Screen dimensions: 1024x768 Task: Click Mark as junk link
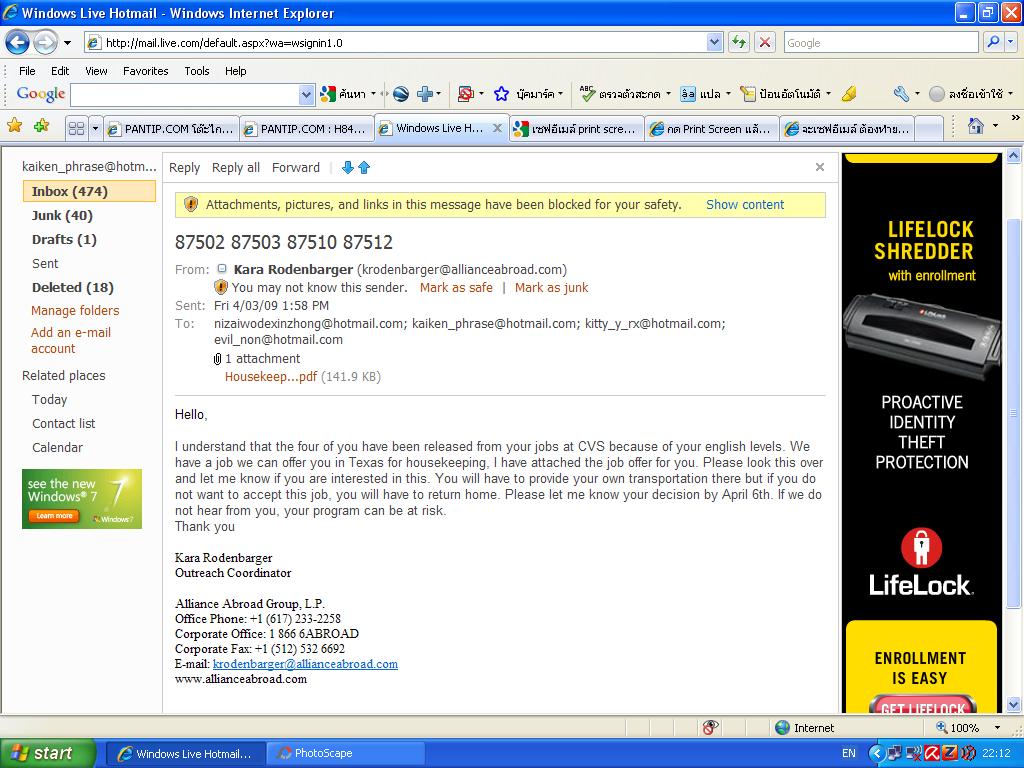(551, 287)
